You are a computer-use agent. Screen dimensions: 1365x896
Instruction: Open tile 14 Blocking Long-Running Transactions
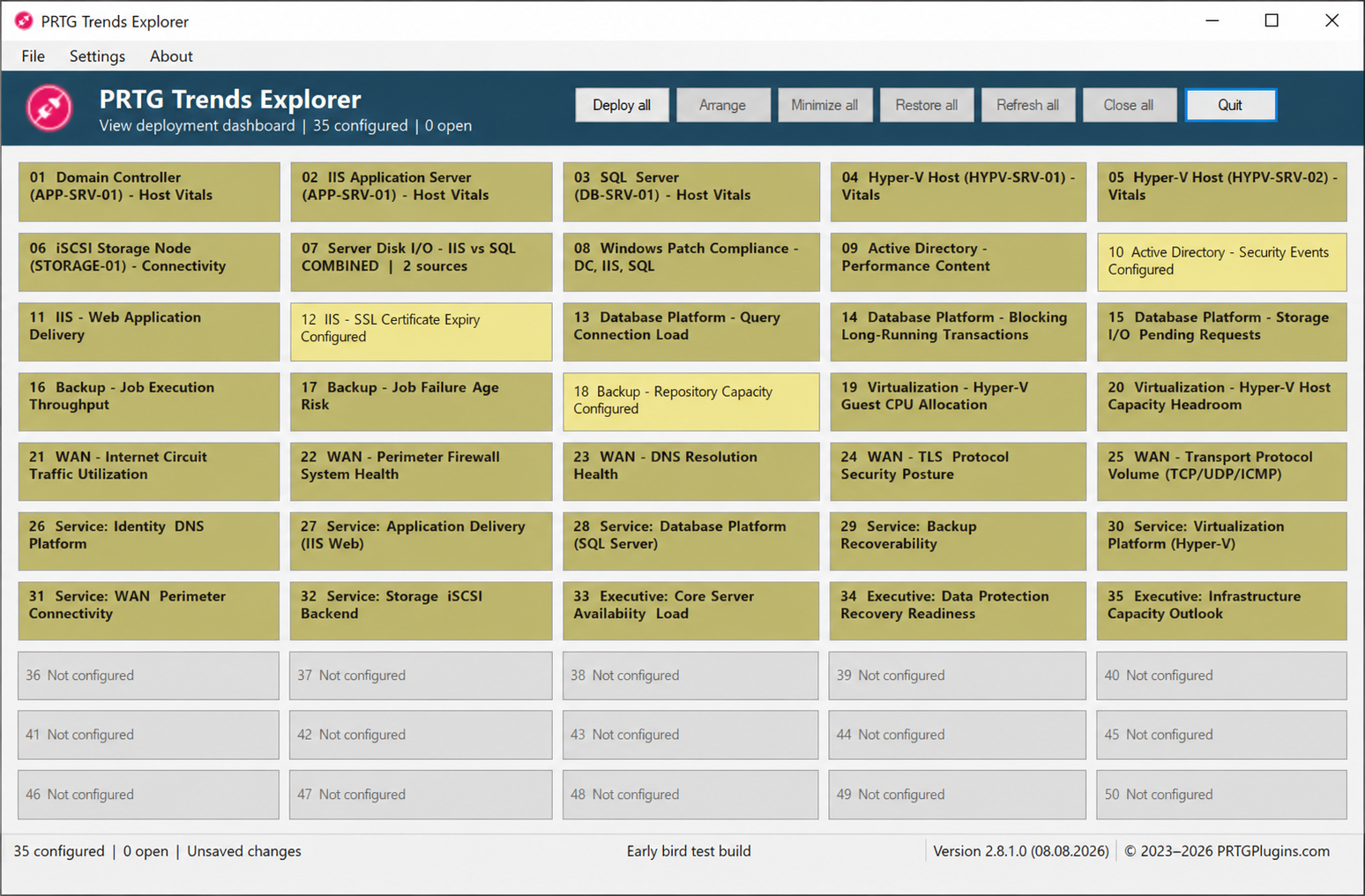(958, 332)
